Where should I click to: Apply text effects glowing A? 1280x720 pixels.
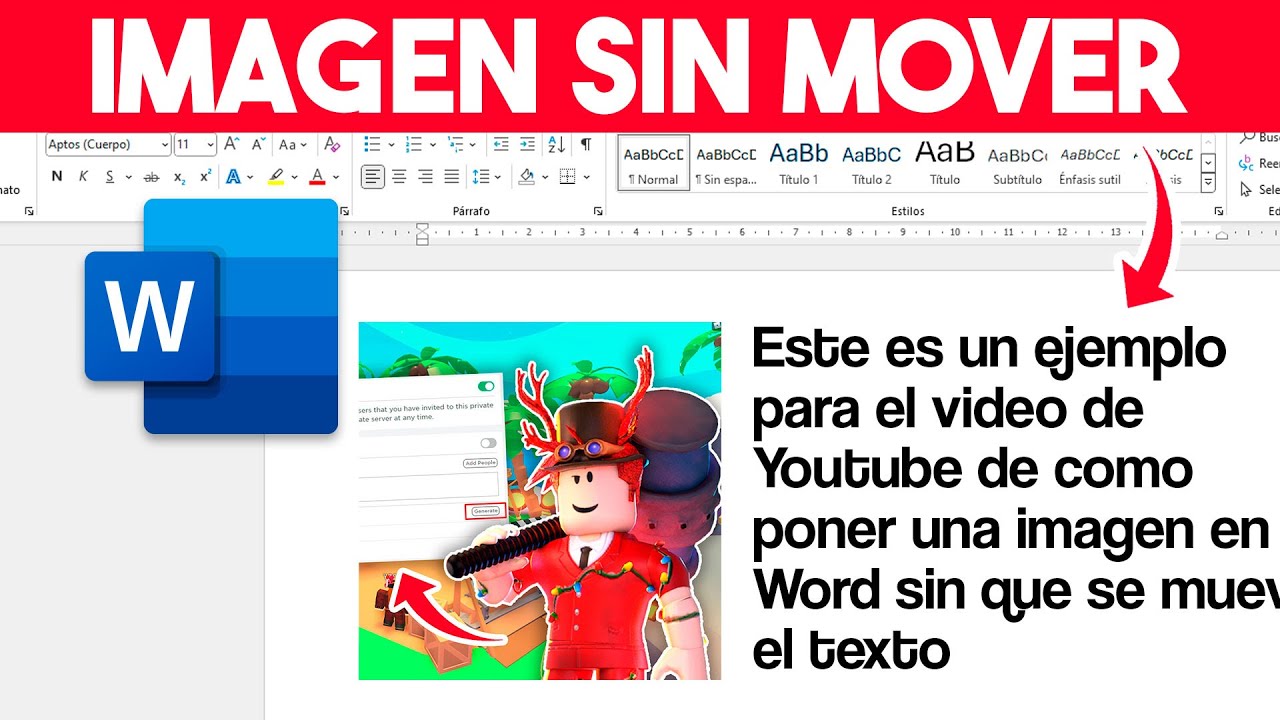coord(233,177)
